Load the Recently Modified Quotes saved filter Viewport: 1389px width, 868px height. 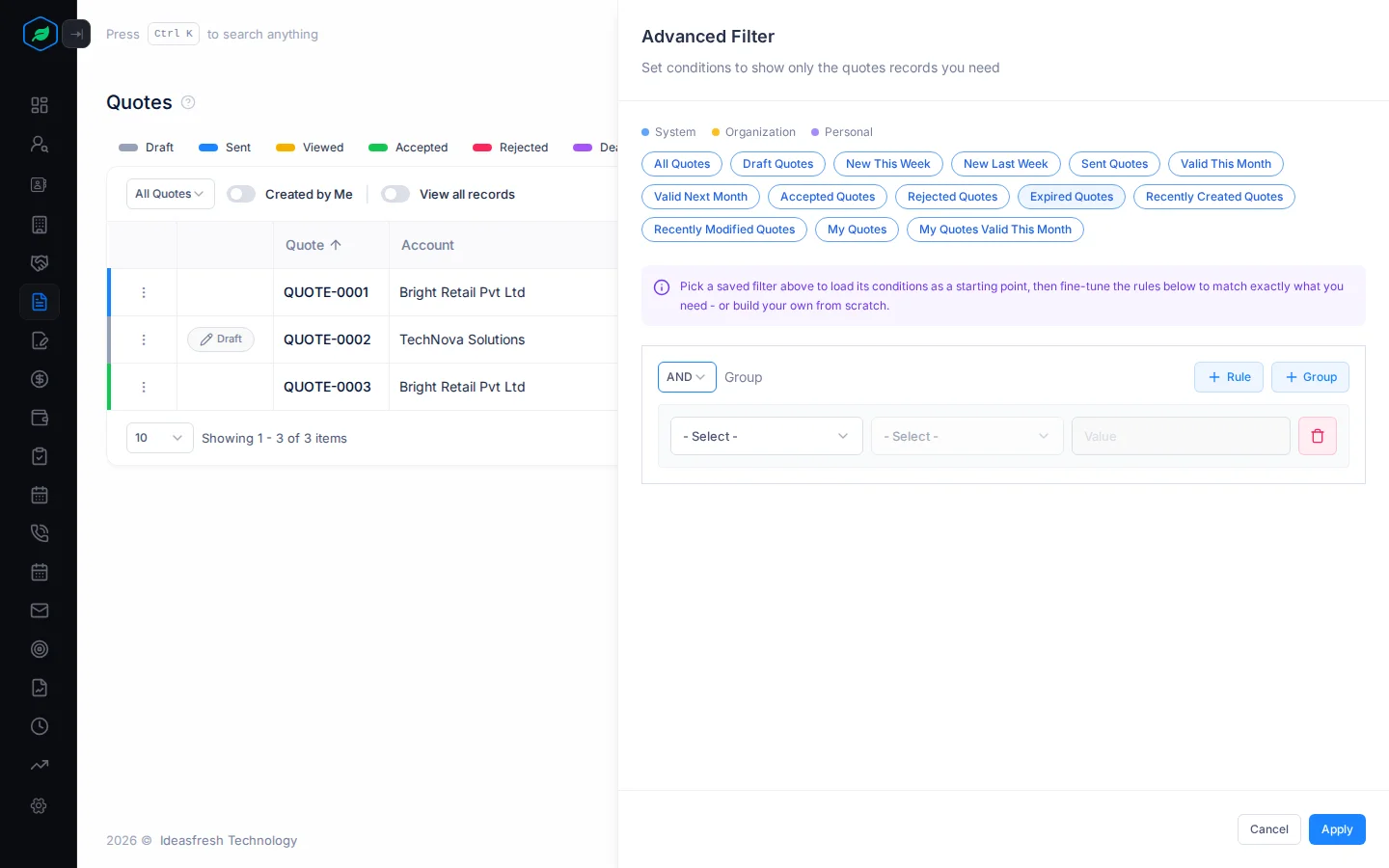click(x=724, y=230)
